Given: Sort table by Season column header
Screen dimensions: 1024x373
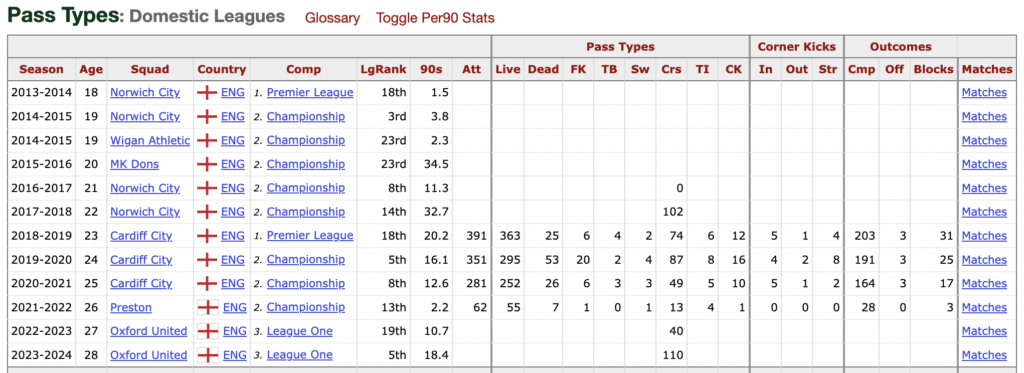Looking at the screenshot, I should [x=42, y=69].
